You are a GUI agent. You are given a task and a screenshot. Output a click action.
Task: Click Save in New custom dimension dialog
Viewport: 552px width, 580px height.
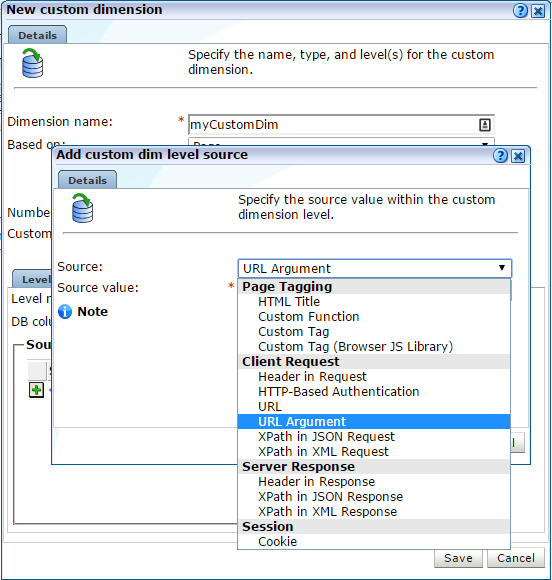coord(458,558)
